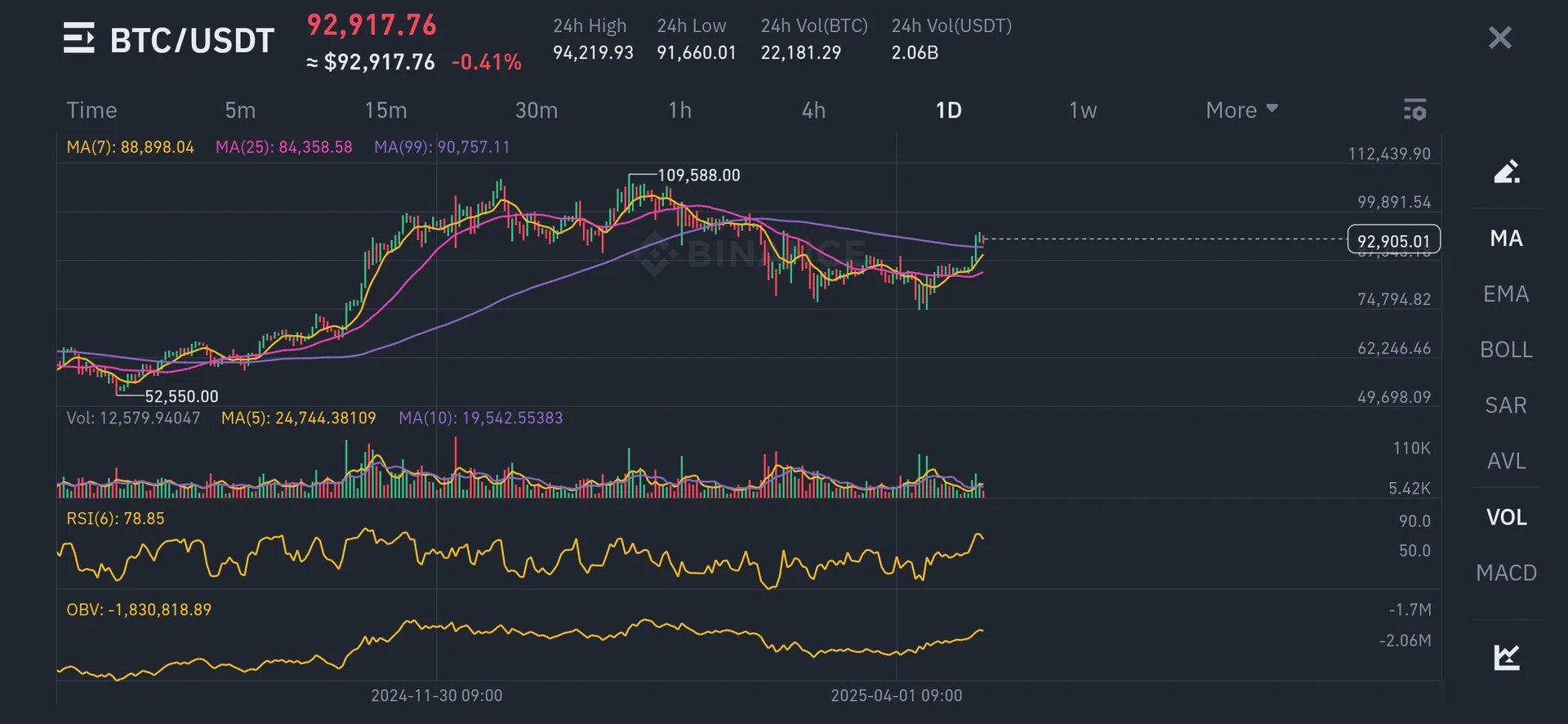This screenshot has width=1568, height=724.
Task: Enable the SAR indicator
Action: (1506, 405)
